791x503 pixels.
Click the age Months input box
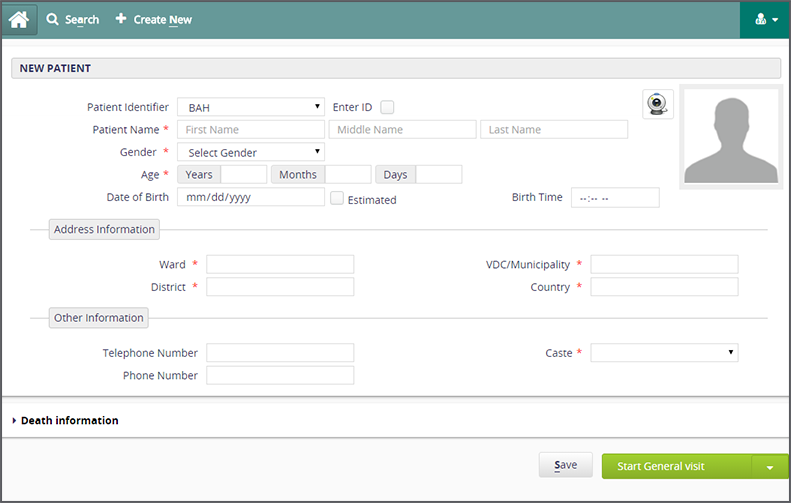(x=348, y=175)
